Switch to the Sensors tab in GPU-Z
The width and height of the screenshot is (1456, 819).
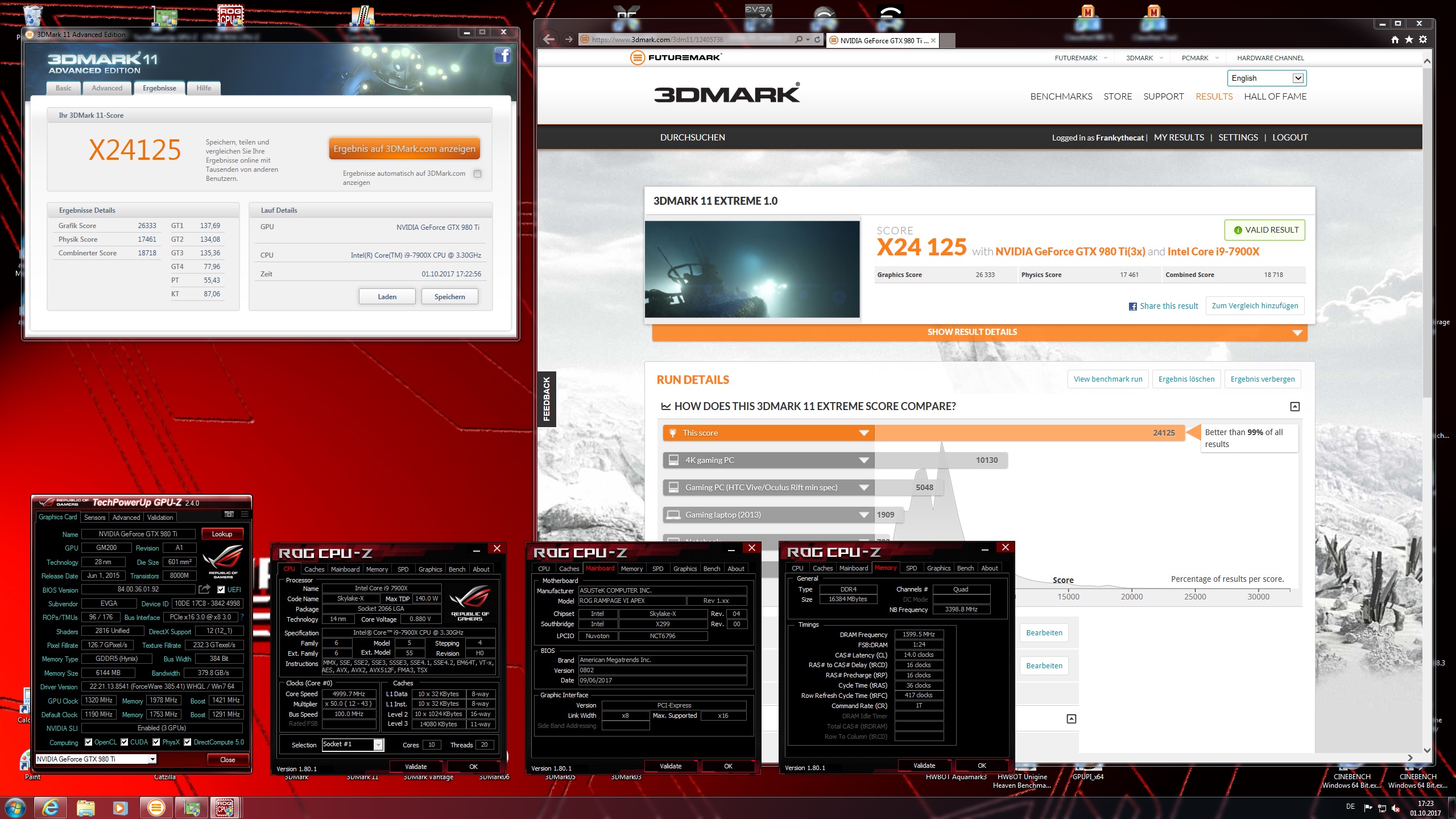click(x=94, y=517)
